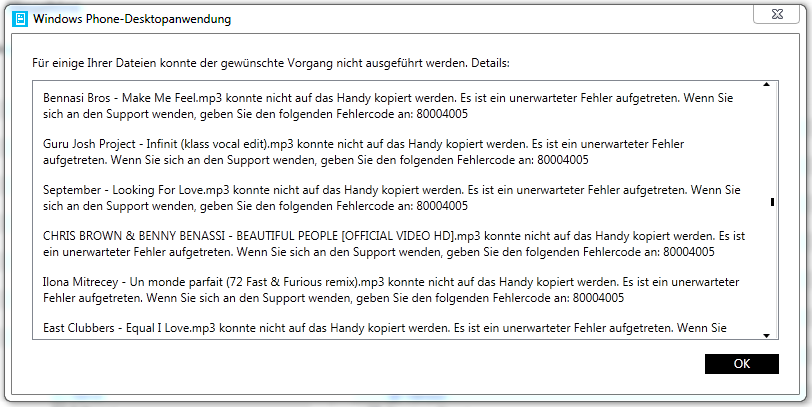Select the CHRIS BROWN & BENNY BENASSI error text

click(394, 244)
